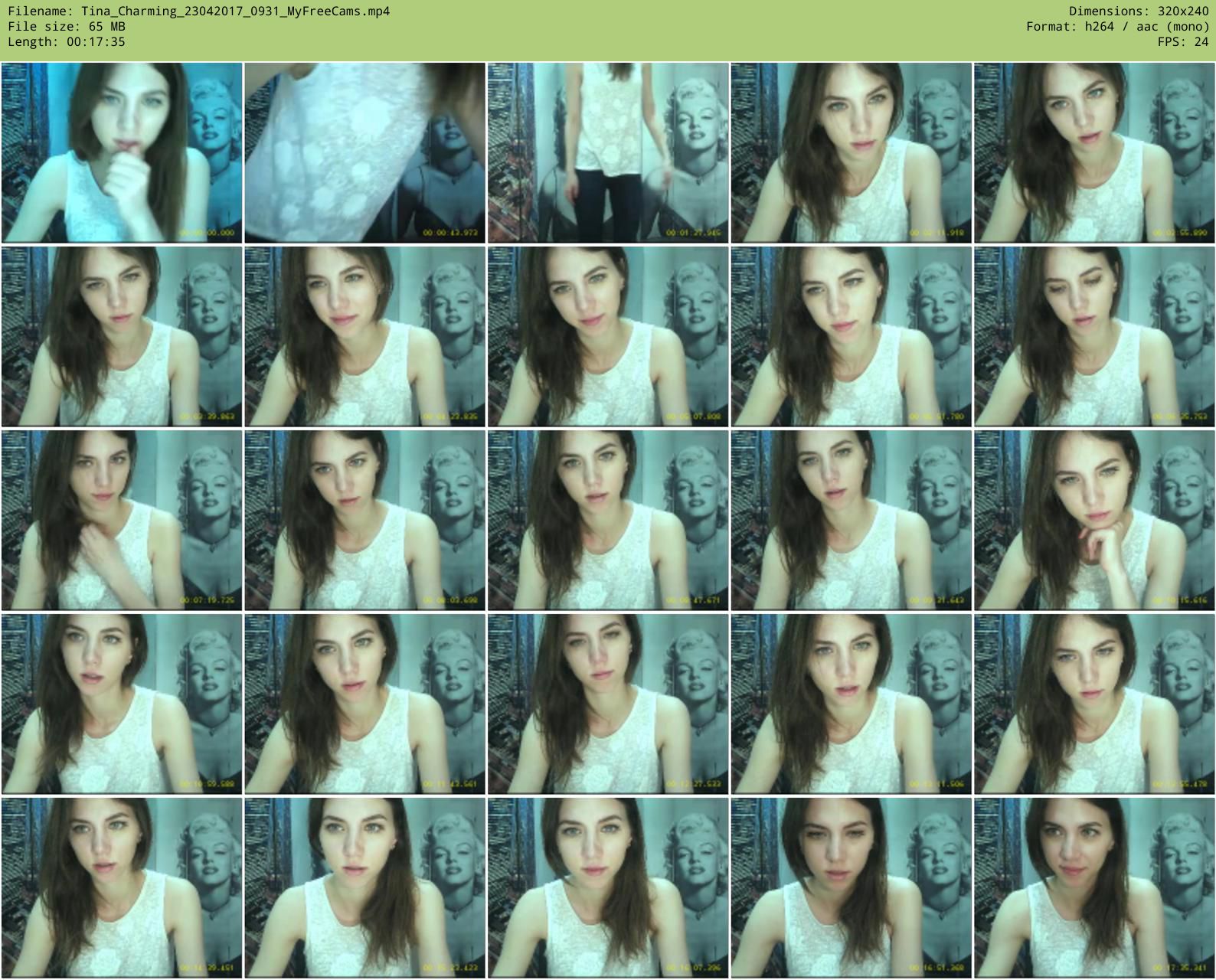1216x980 pixels.
Task: Open the frame at timestamp 00:06:35
Action: click(1094, 336)
